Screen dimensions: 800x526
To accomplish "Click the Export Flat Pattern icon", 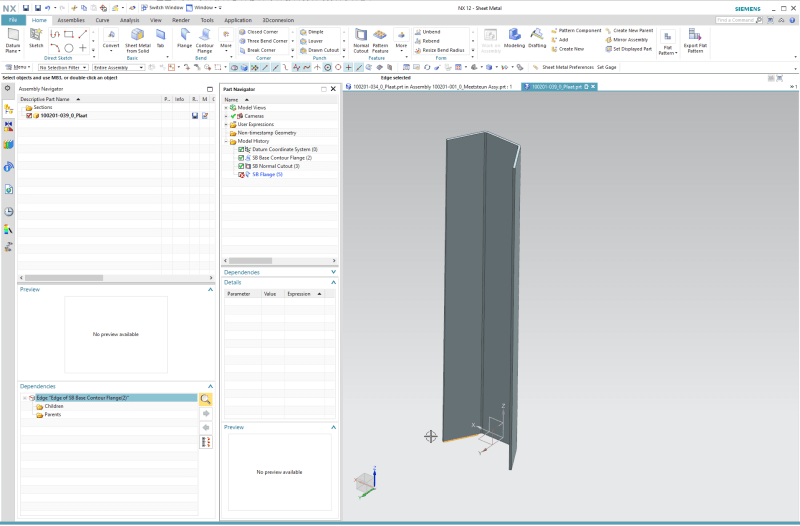I will tap(695, 35).
